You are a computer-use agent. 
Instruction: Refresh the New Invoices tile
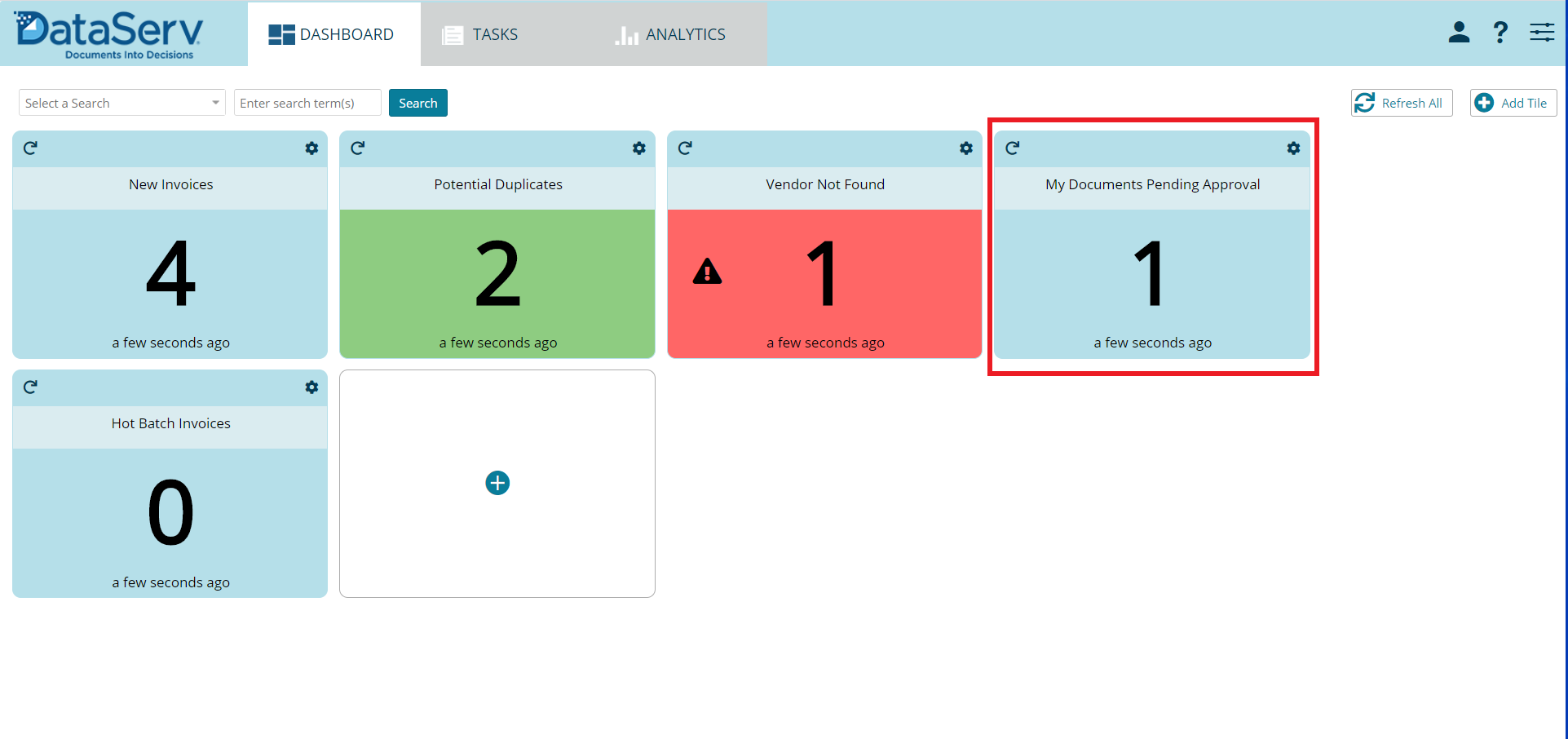30,148
